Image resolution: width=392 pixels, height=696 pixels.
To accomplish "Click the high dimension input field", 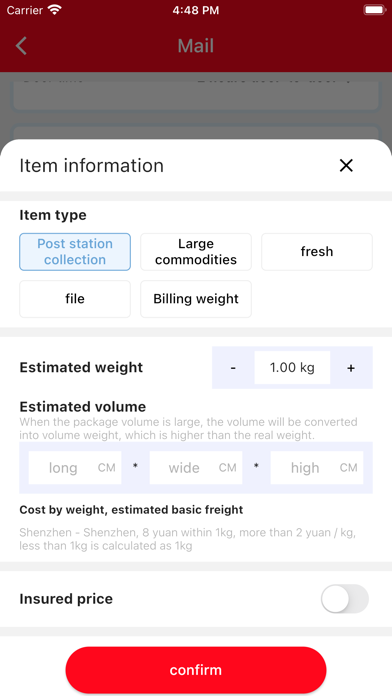I will click(x=317, y=468).
